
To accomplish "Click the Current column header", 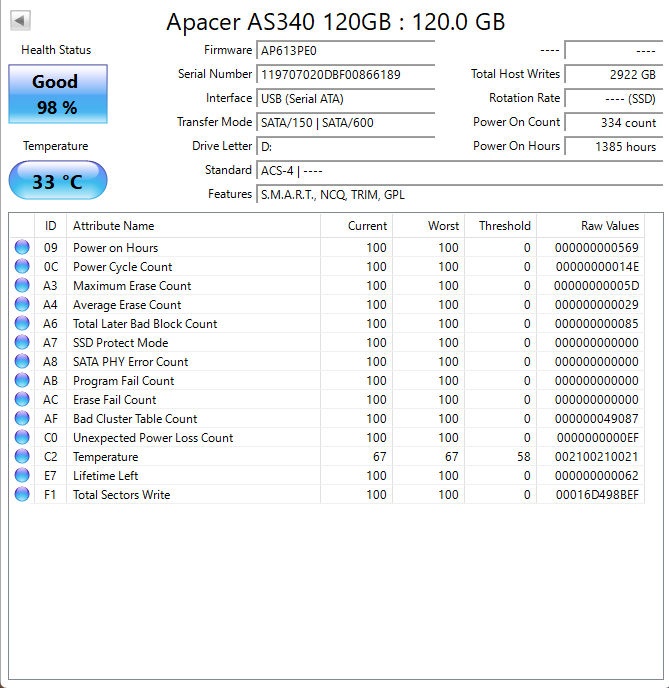I will pos(357,226).
